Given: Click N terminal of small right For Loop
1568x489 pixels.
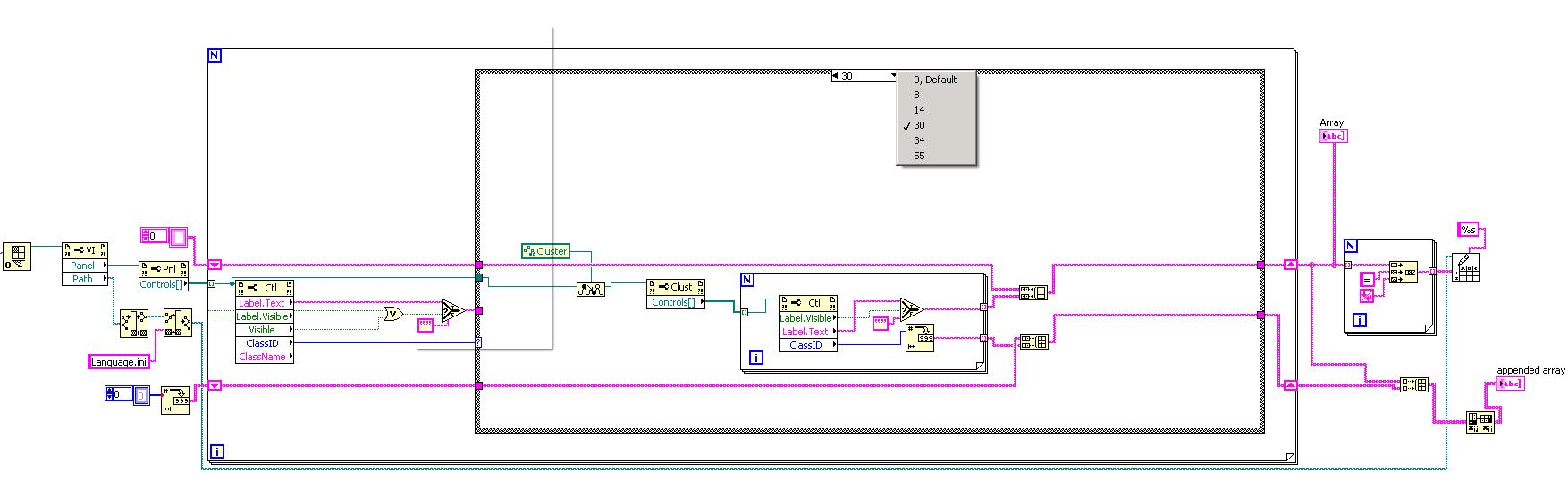Looking at the screenshot, I should tap(1351, 246).
